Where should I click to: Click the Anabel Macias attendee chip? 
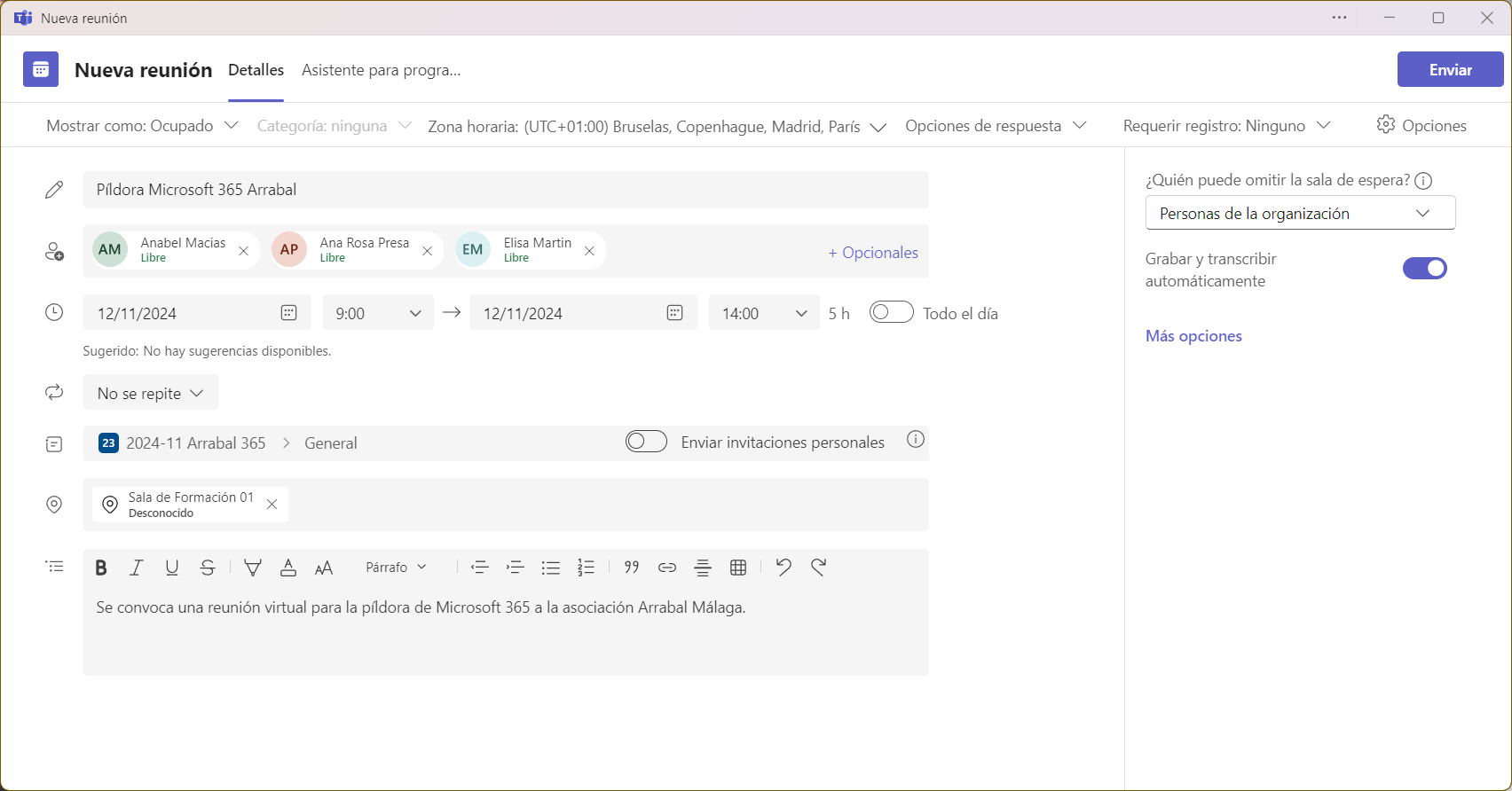point(176,250)
